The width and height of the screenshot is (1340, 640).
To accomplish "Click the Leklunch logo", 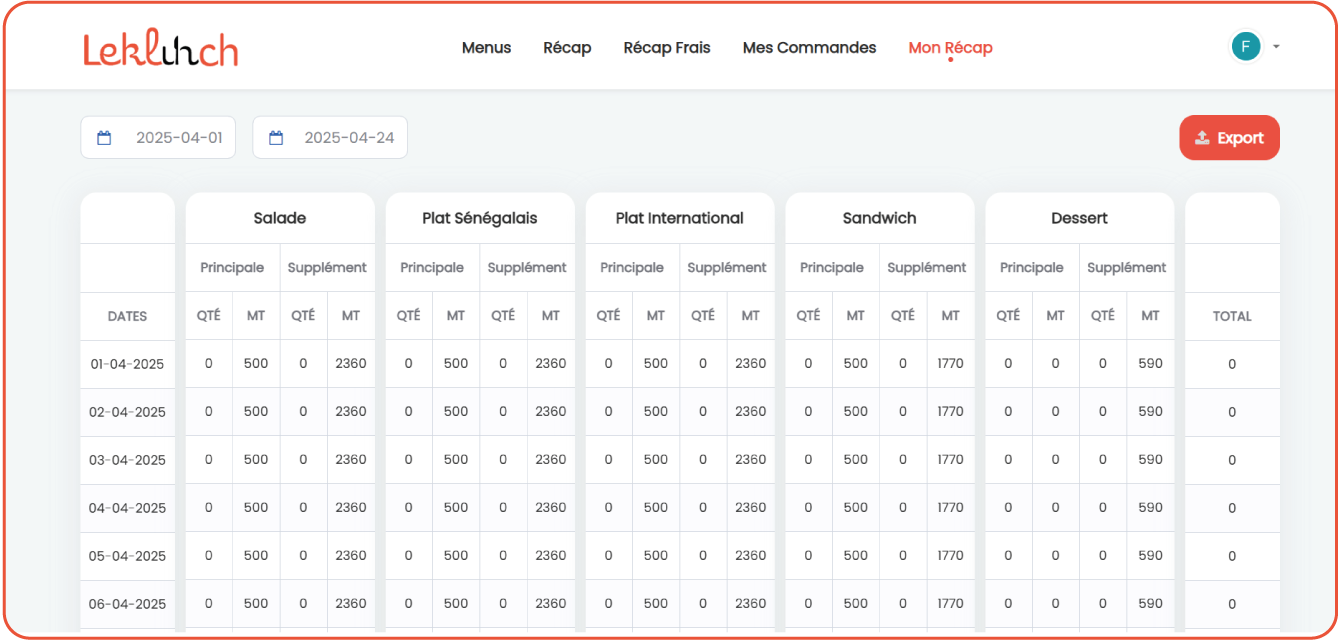I will pyautogui.click(x=161, y=48).
